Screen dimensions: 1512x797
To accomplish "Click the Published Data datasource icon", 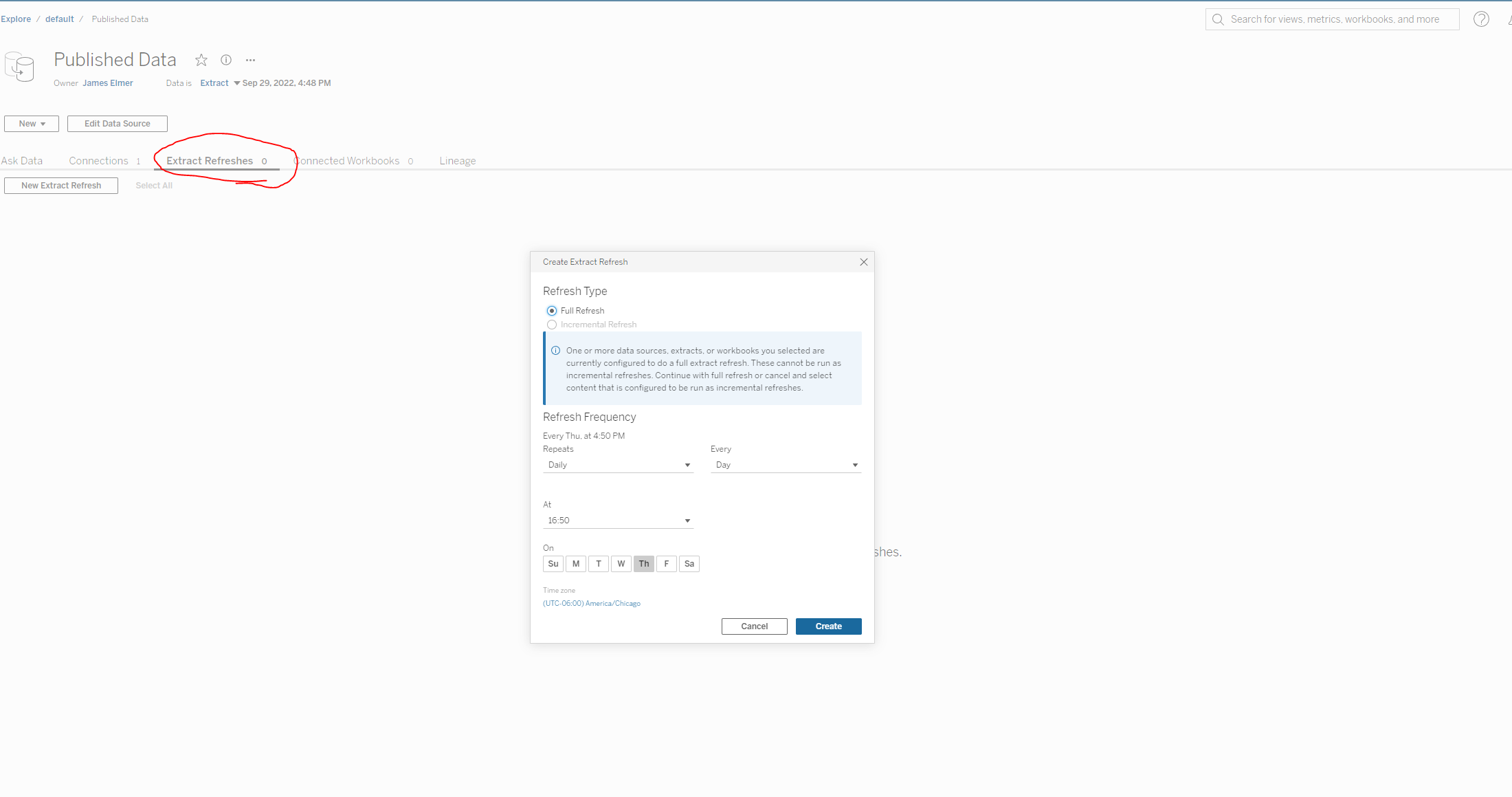I will 19,67.
